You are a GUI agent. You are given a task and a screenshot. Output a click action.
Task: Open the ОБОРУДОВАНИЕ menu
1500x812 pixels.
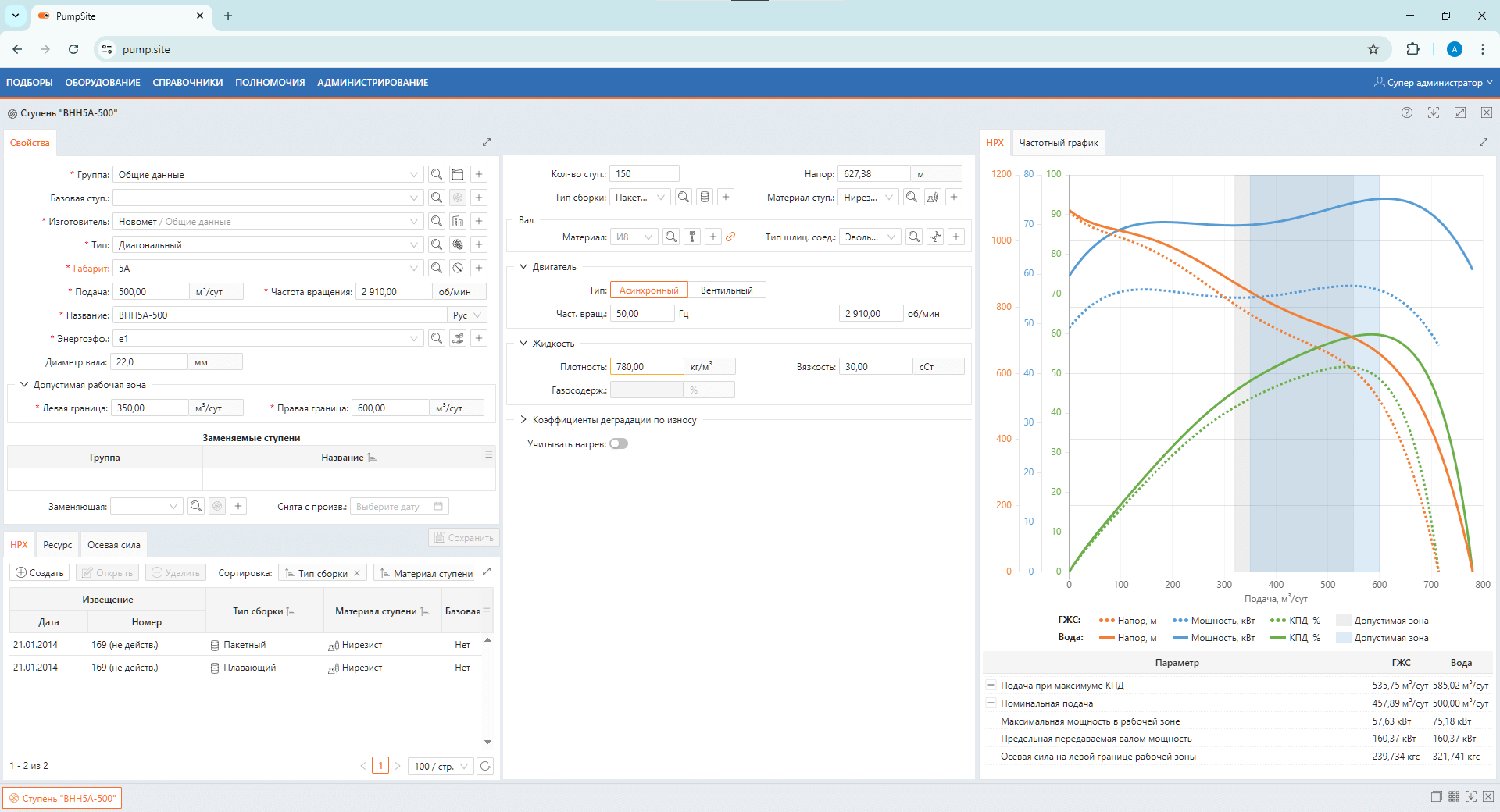click(x=102, y=83)
